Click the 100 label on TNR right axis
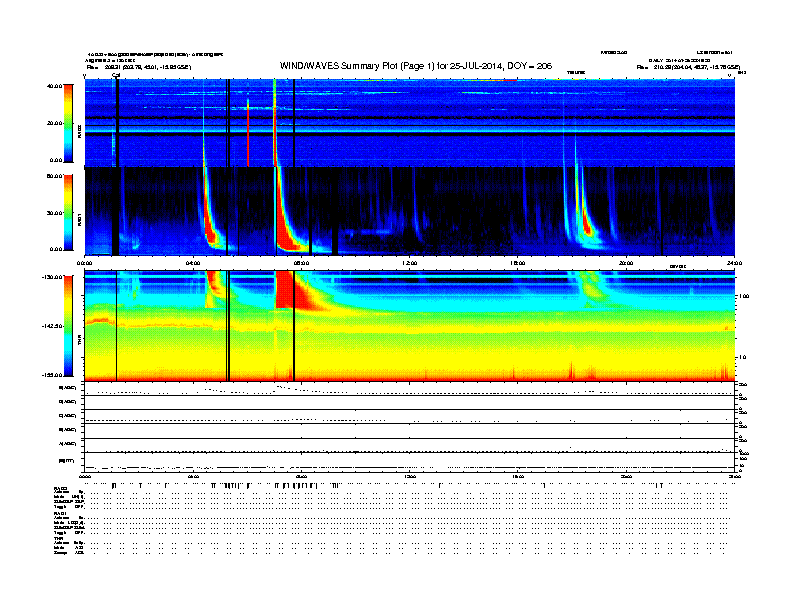The height and width of the screenshot is (612, 792). (x=744, y=296)
